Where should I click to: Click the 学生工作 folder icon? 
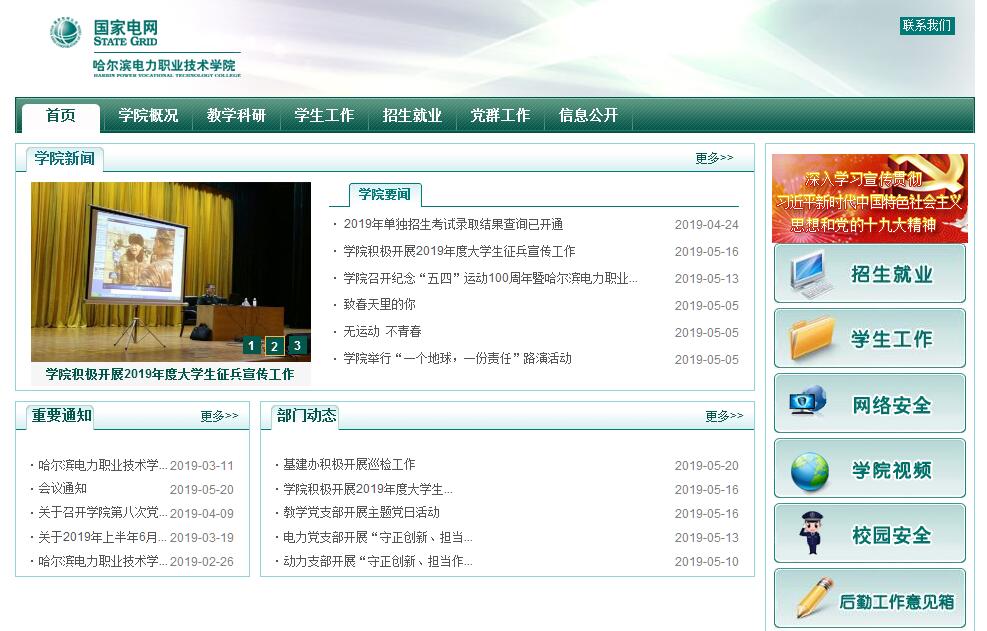pyautogui.click(x=811, y=339)
